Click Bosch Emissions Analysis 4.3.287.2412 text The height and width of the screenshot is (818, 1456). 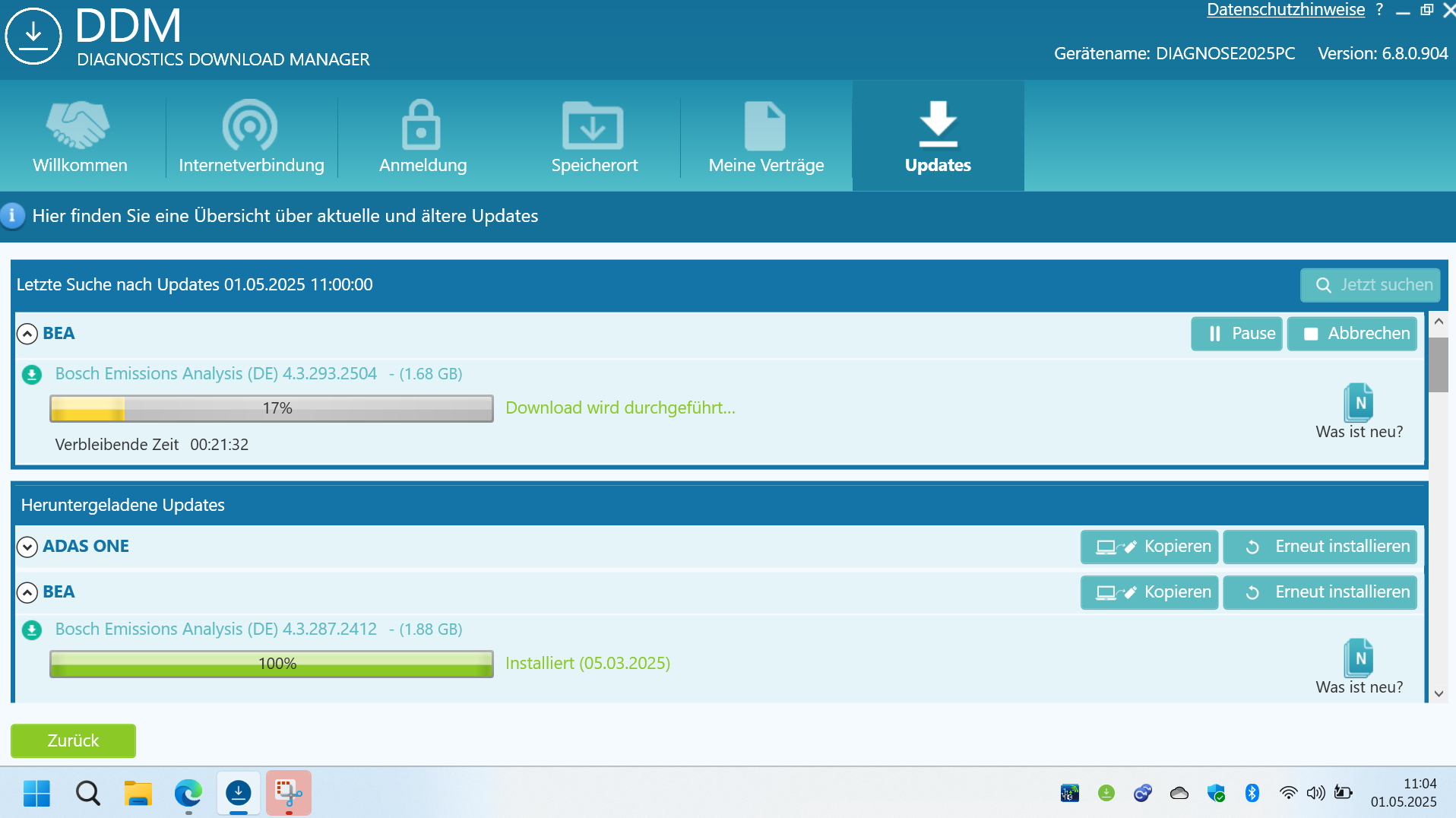(x=216, y=629)
